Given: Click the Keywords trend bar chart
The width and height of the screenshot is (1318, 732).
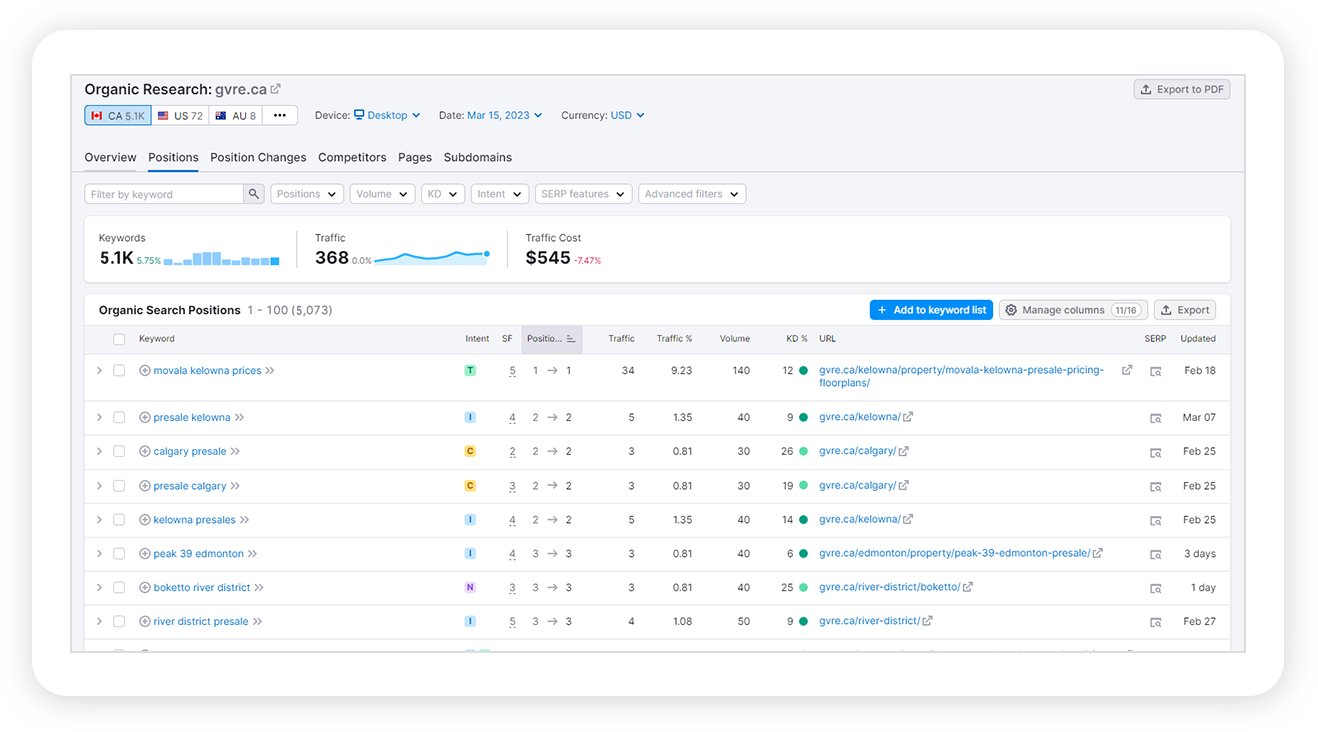Looking at the screenshot, I should coord(221,258).
